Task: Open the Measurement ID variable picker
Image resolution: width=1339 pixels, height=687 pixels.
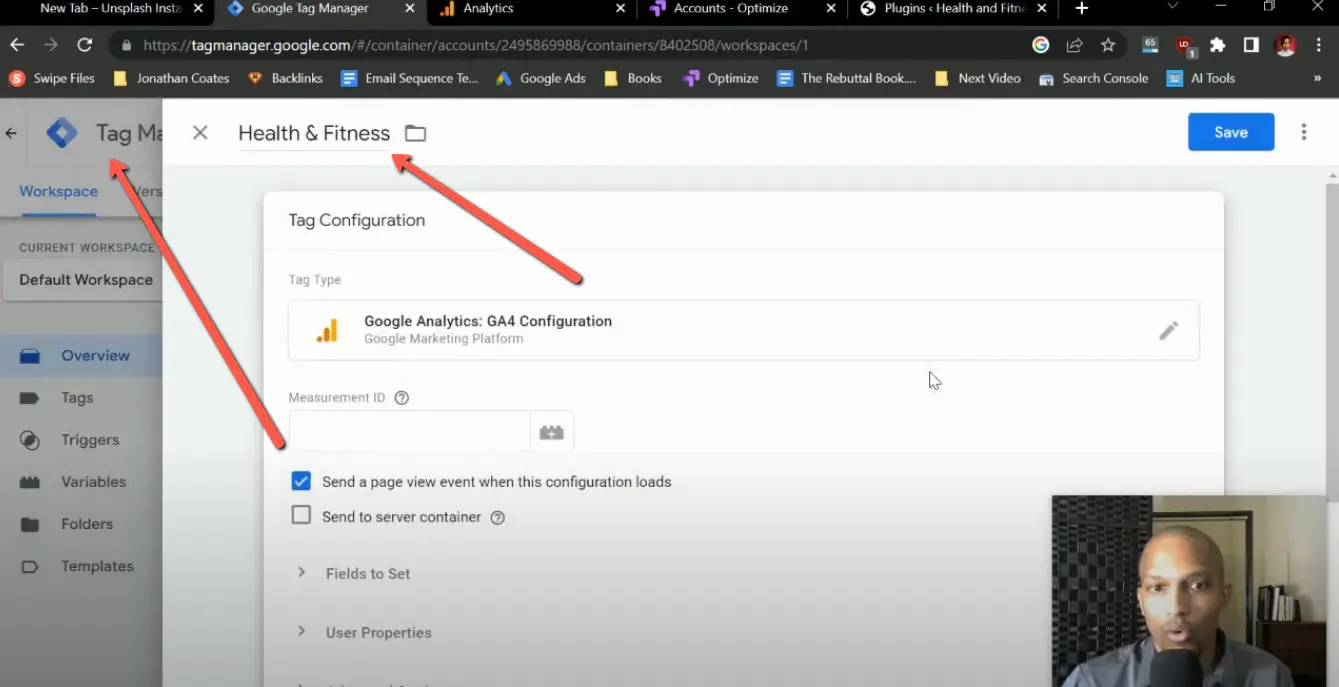Action: tap(551, 430)
